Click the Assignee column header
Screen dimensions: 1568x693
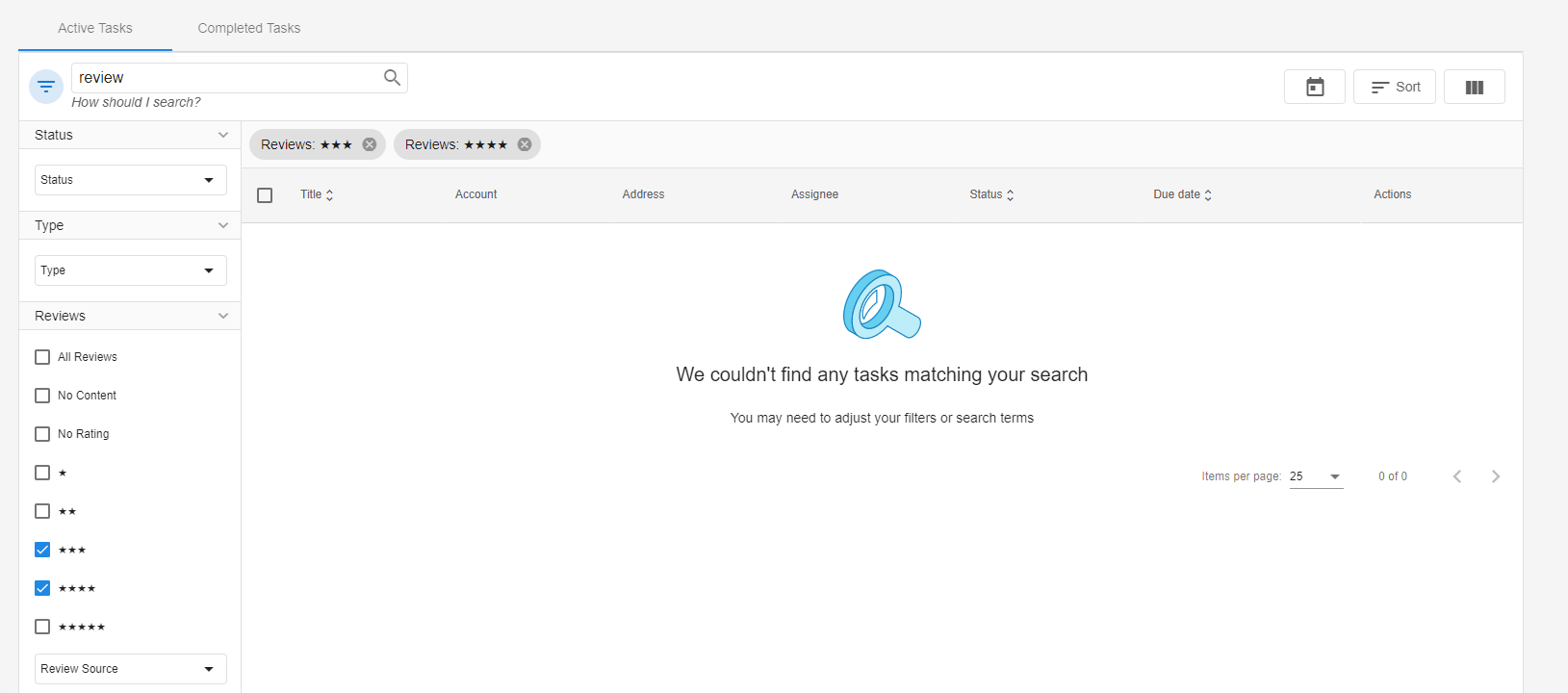coord(814,194)
